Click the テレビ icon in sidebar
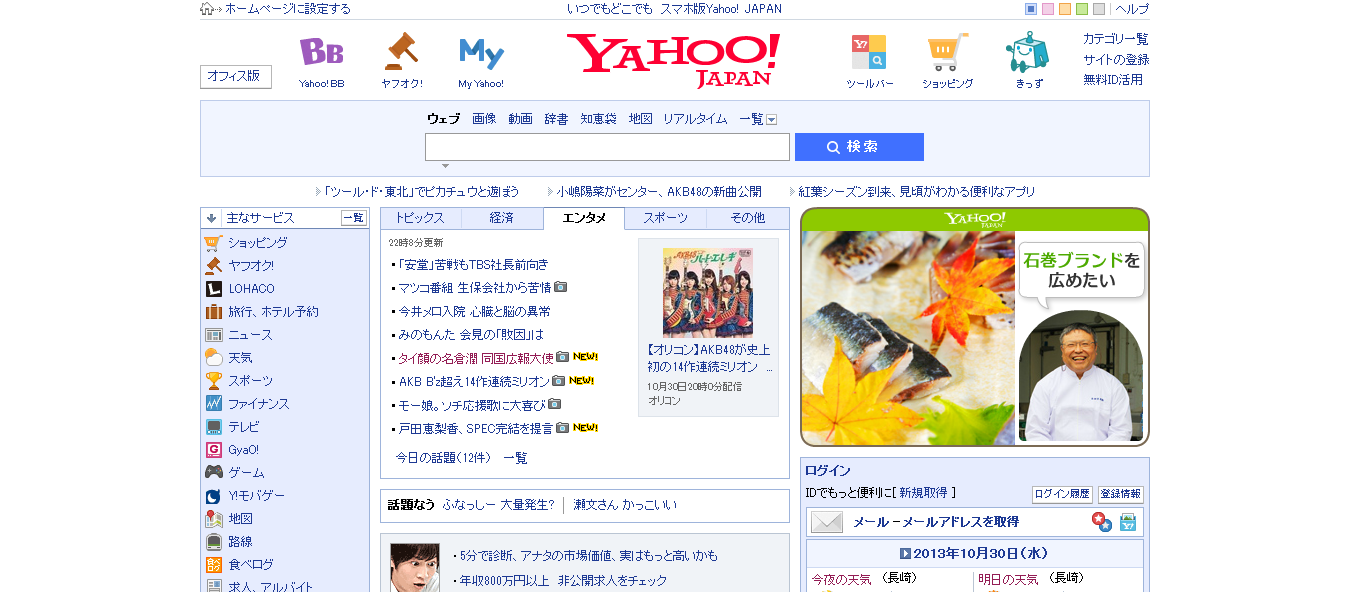Viewport: 1349px width, 592px height. pos(213,427)
